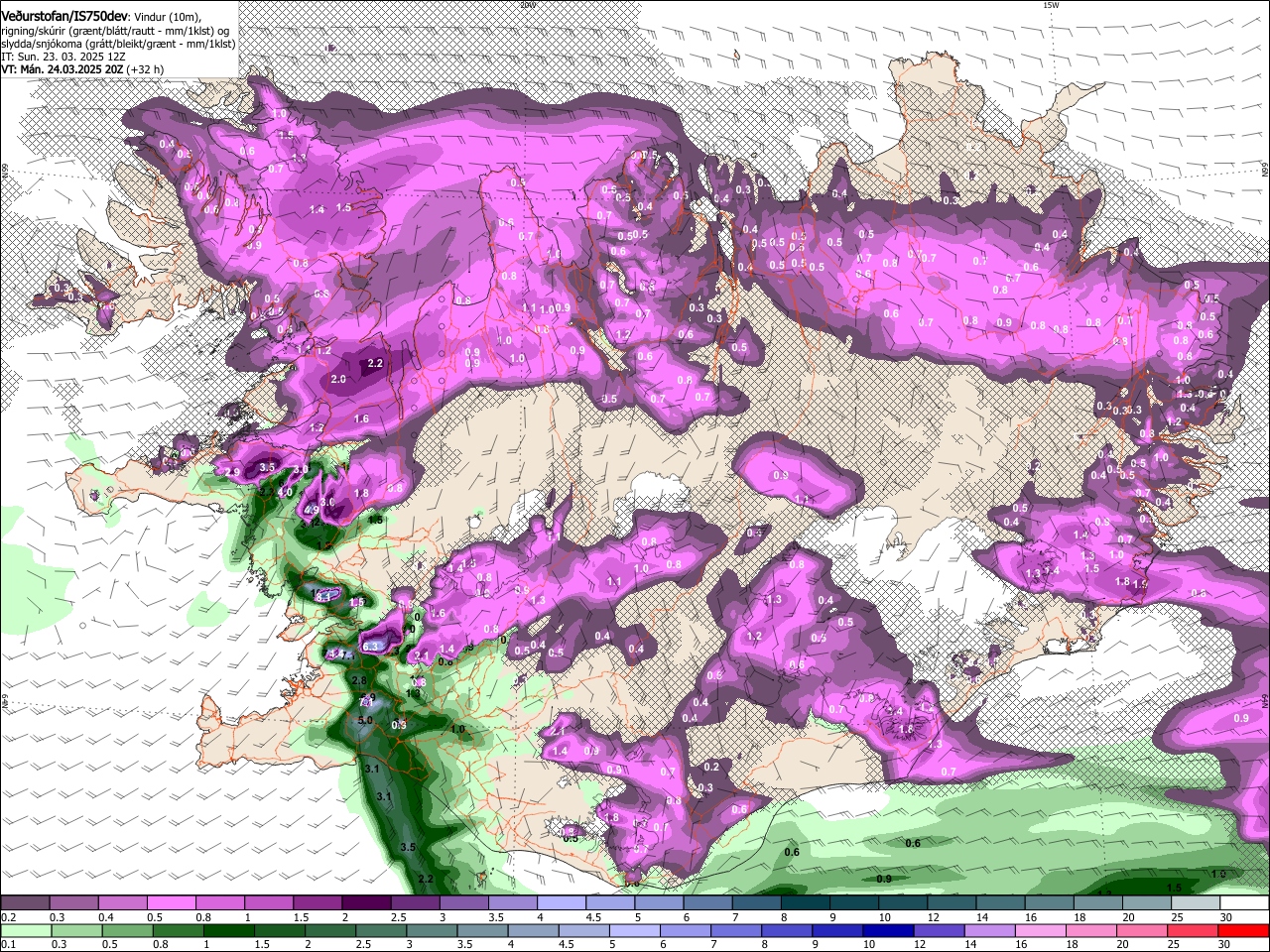
Task: Pick the lower legend swatch between 3 and 3.5
Action: (x=430, y=930)
